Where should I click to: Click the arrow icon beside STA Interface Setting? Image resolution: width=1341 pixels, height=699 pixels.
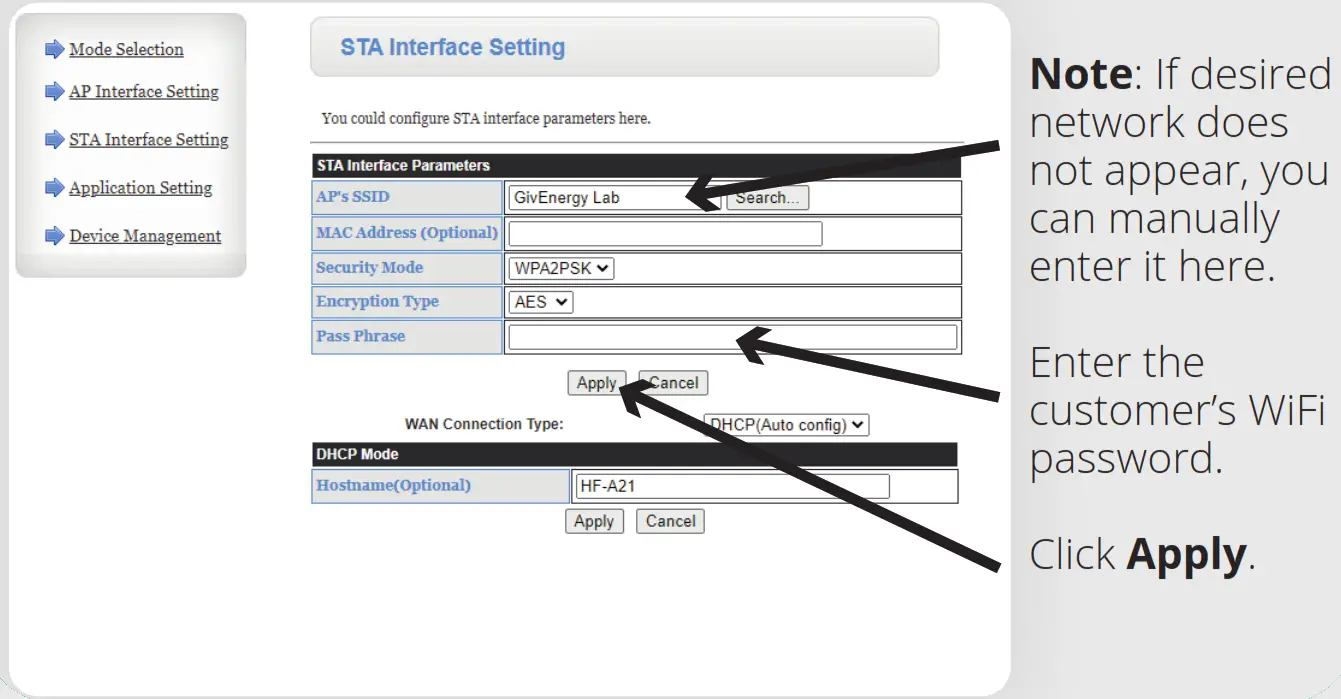point(55,139)
